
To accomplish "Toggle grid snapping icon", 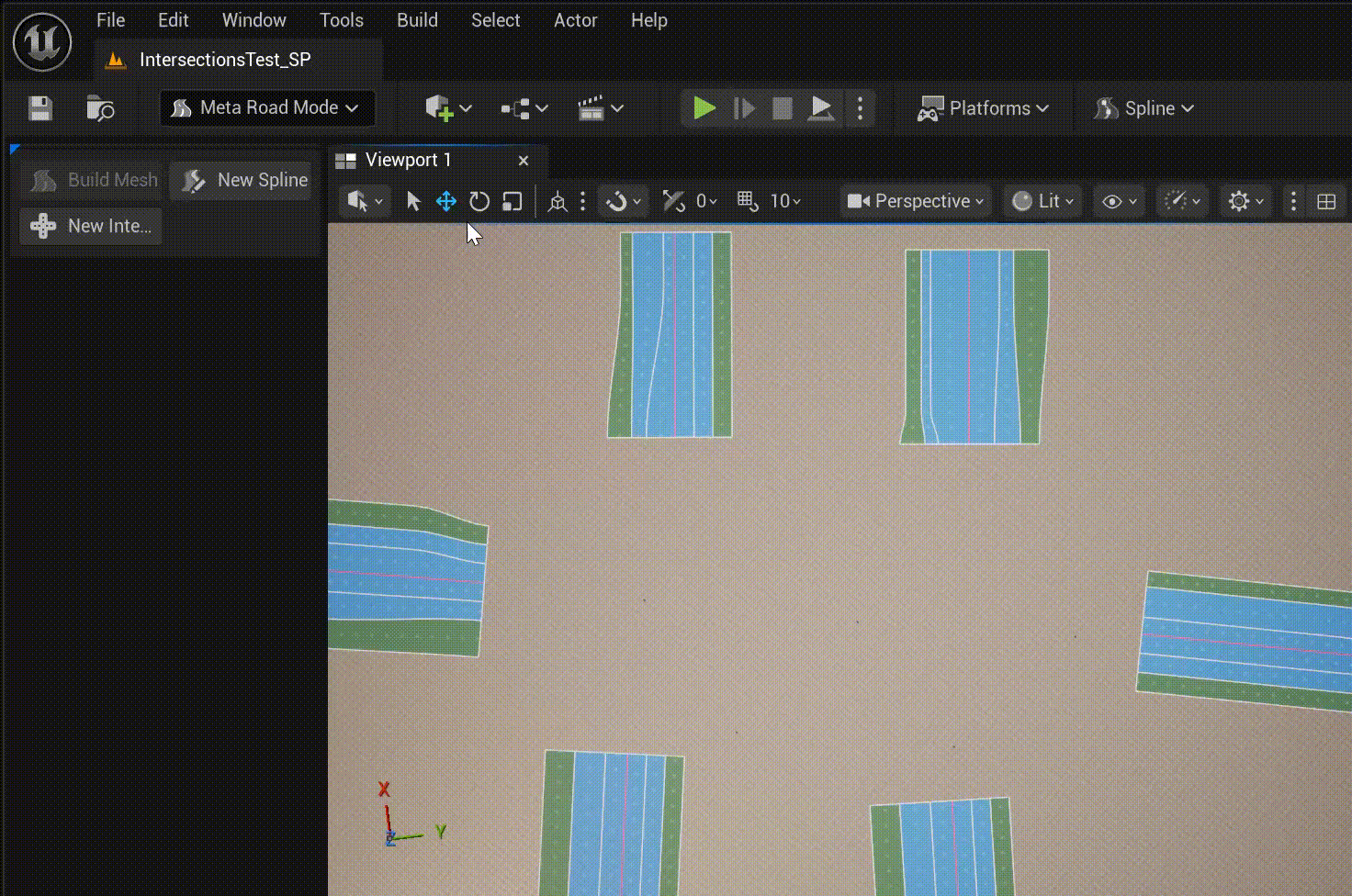I will [x=748, y=201].
